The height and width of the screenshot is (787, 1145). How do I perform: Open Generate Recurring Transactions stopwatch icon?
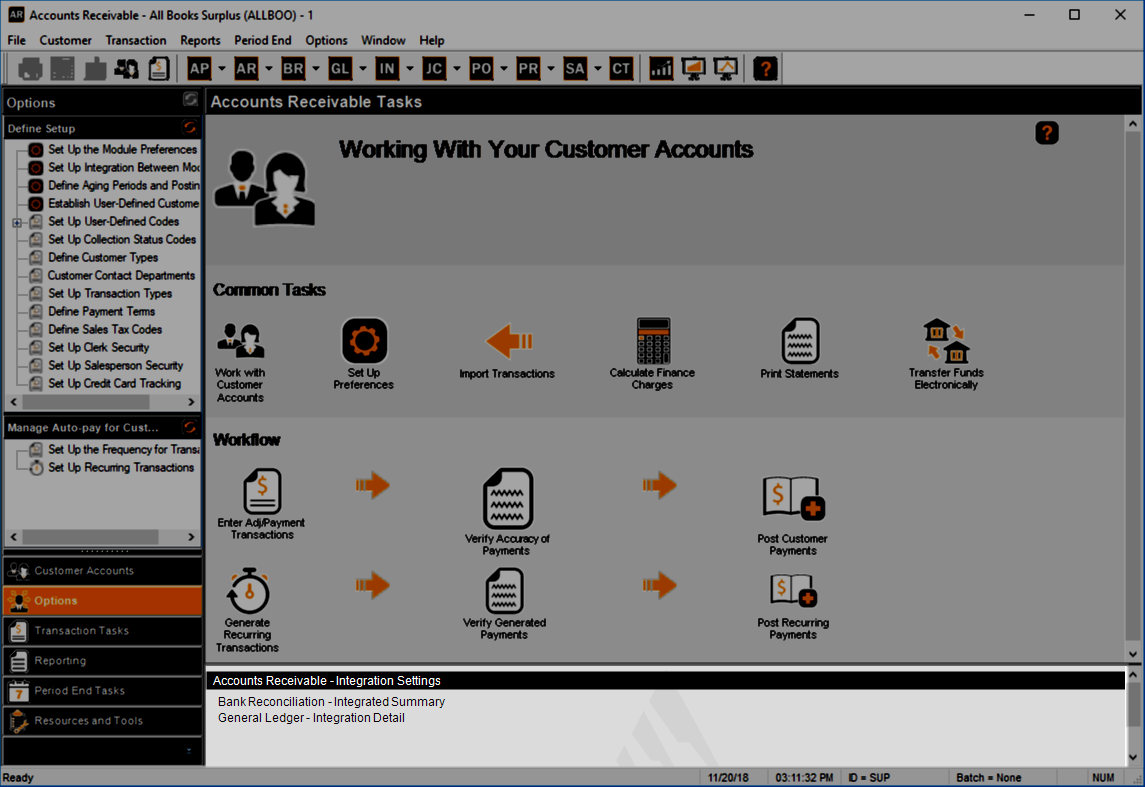[x=248, y=591]
